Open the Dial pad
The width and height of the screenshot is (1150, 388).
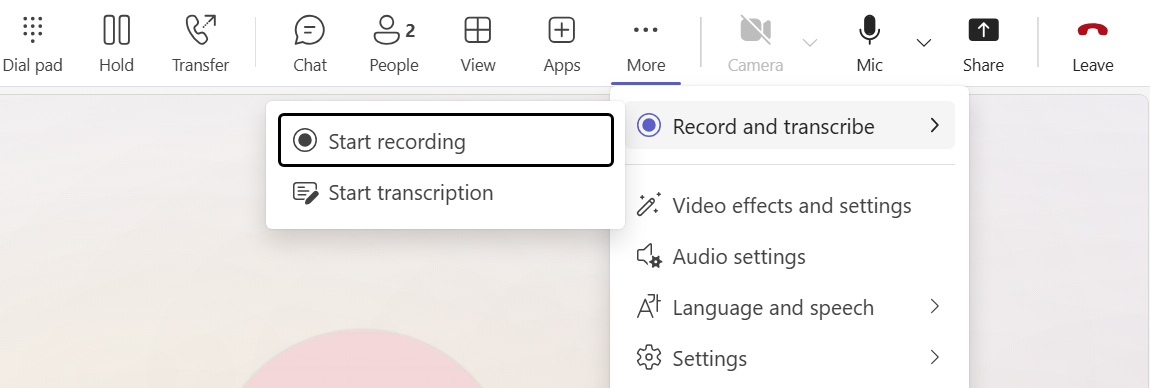[x=32, y=45]
